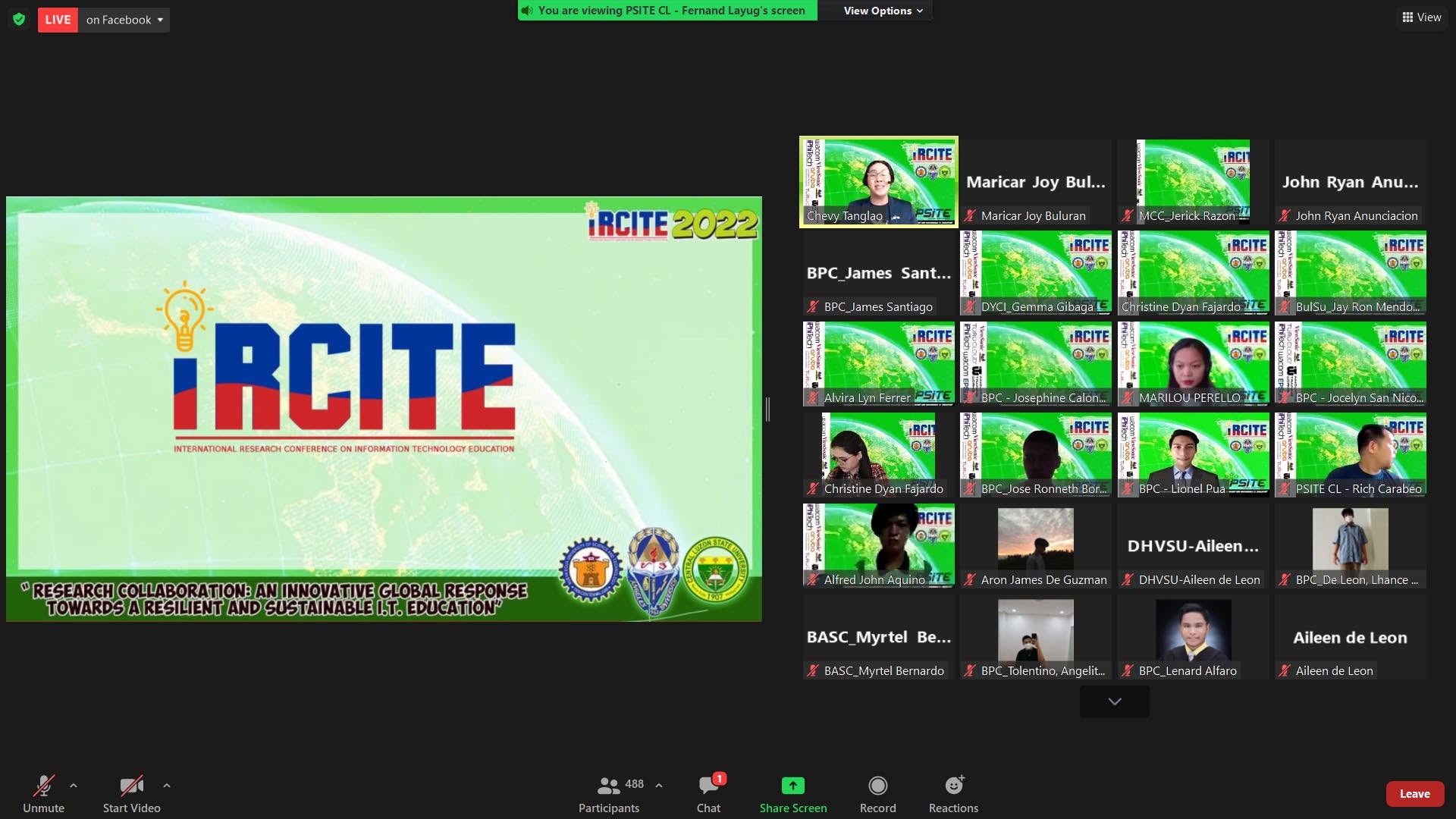Click the green encryption shield icon
Viewport: 1456px width, 819px height.
pyautogui.click(x=19, y=20)
